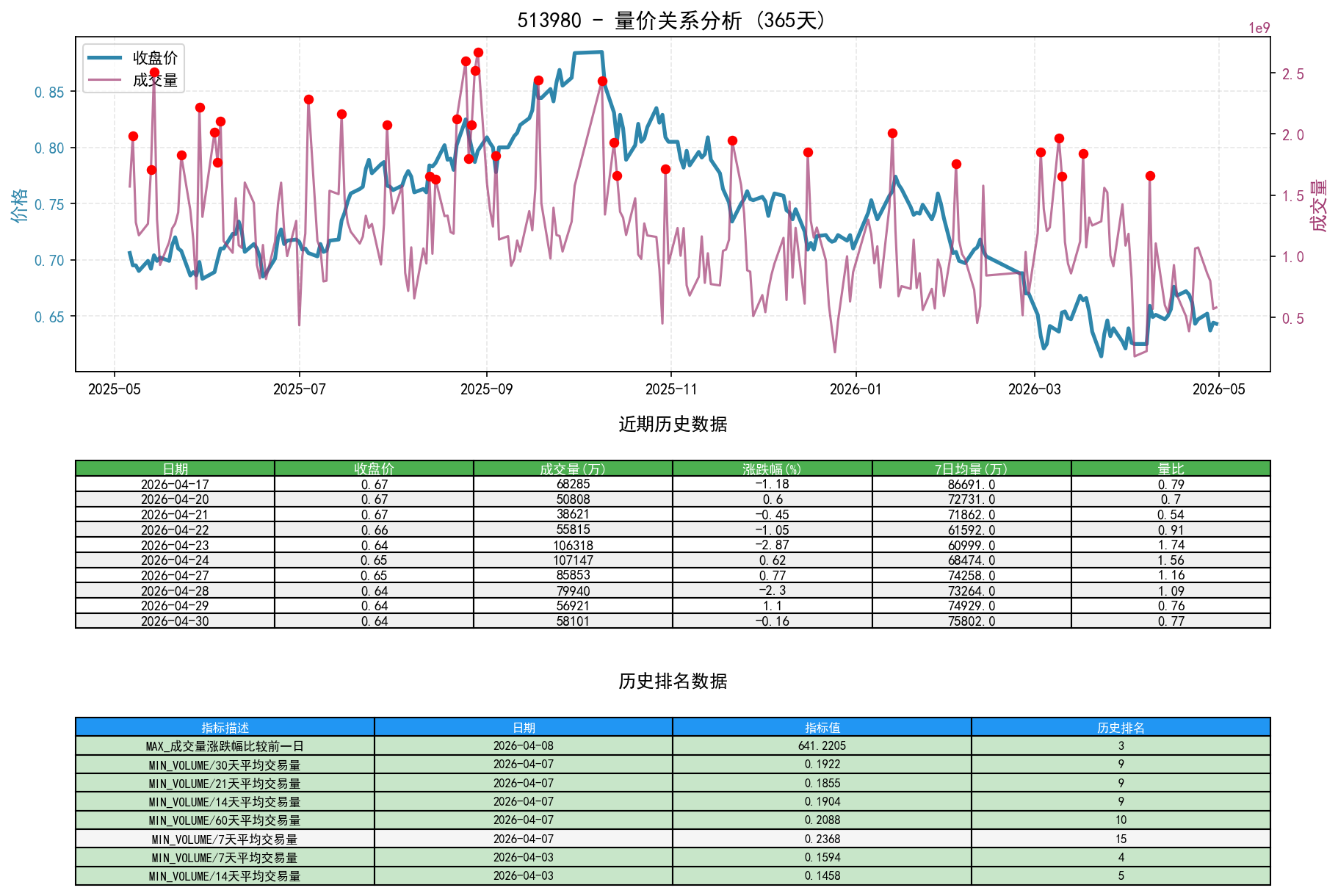Click the left axis label '价格'
The height and width of the screenshot is (896, 1338).
coord(20,204)
